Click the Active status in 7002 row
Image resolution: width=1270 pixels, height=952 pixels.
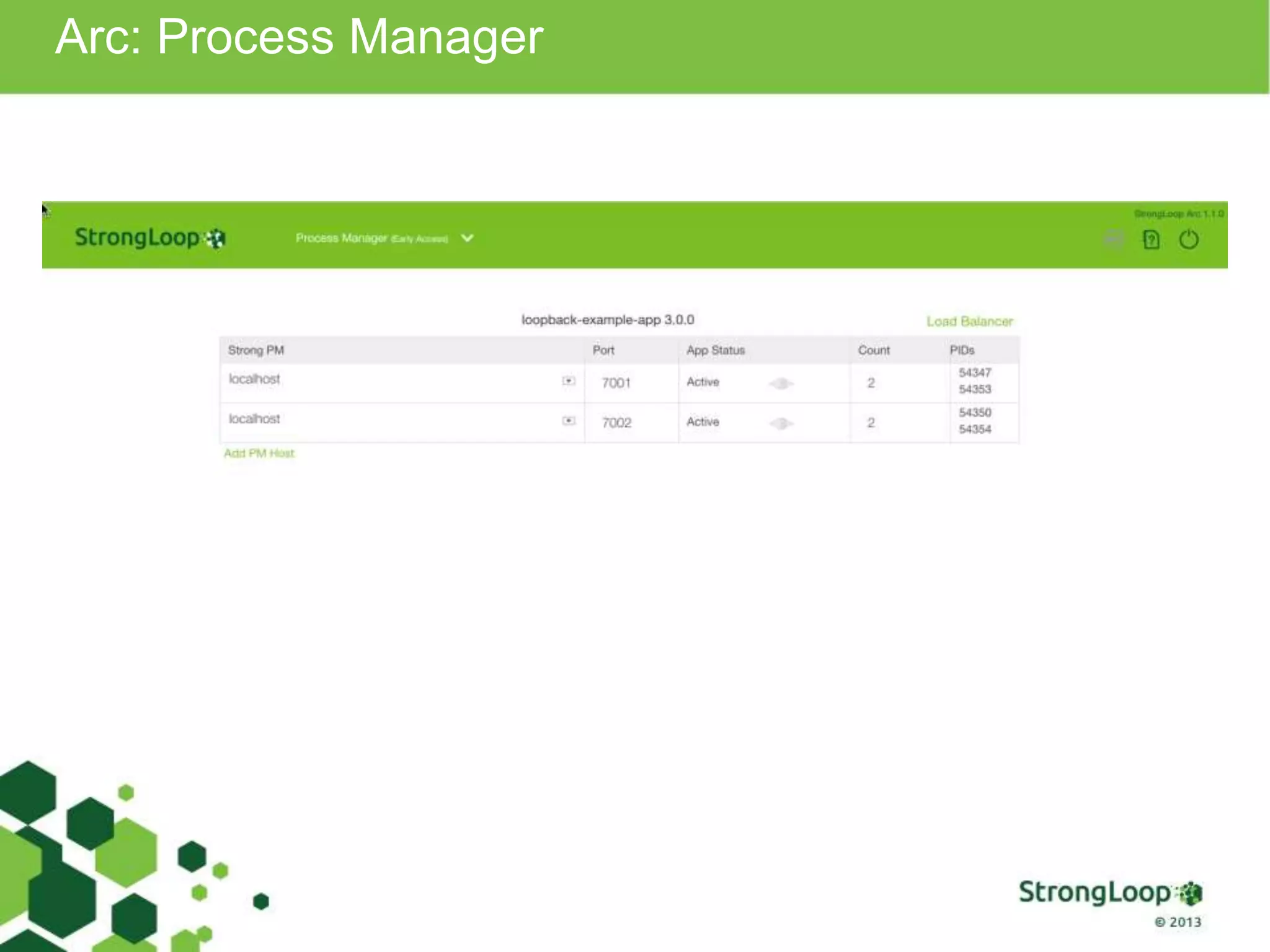(703, 421)
